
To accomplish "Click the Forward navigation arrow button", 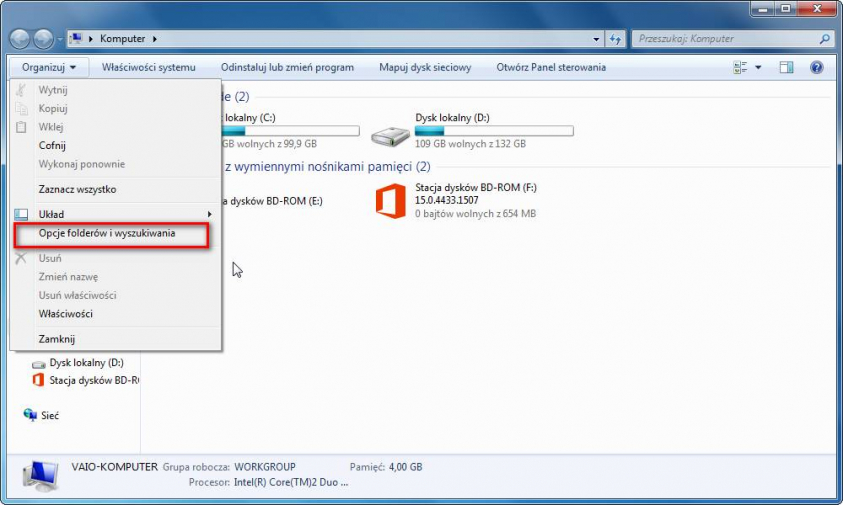I will [44, 39].
